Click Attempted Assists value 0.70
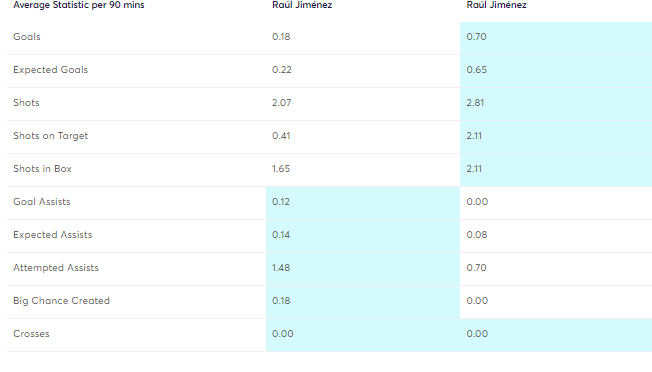The image size is (652, 372). point(476,268)
